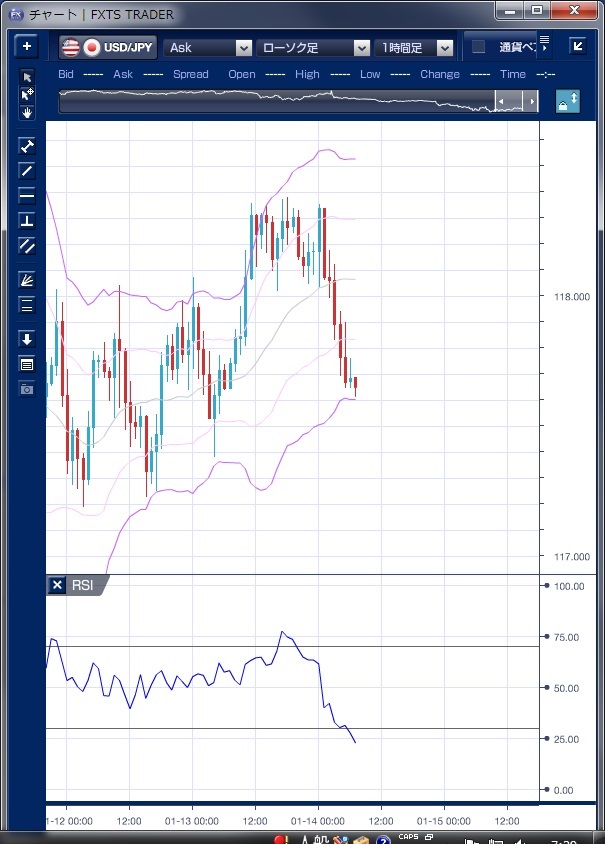Select the Fibonacci retracement lines tool
Screen dimensions: 605x844
point(27,305)
